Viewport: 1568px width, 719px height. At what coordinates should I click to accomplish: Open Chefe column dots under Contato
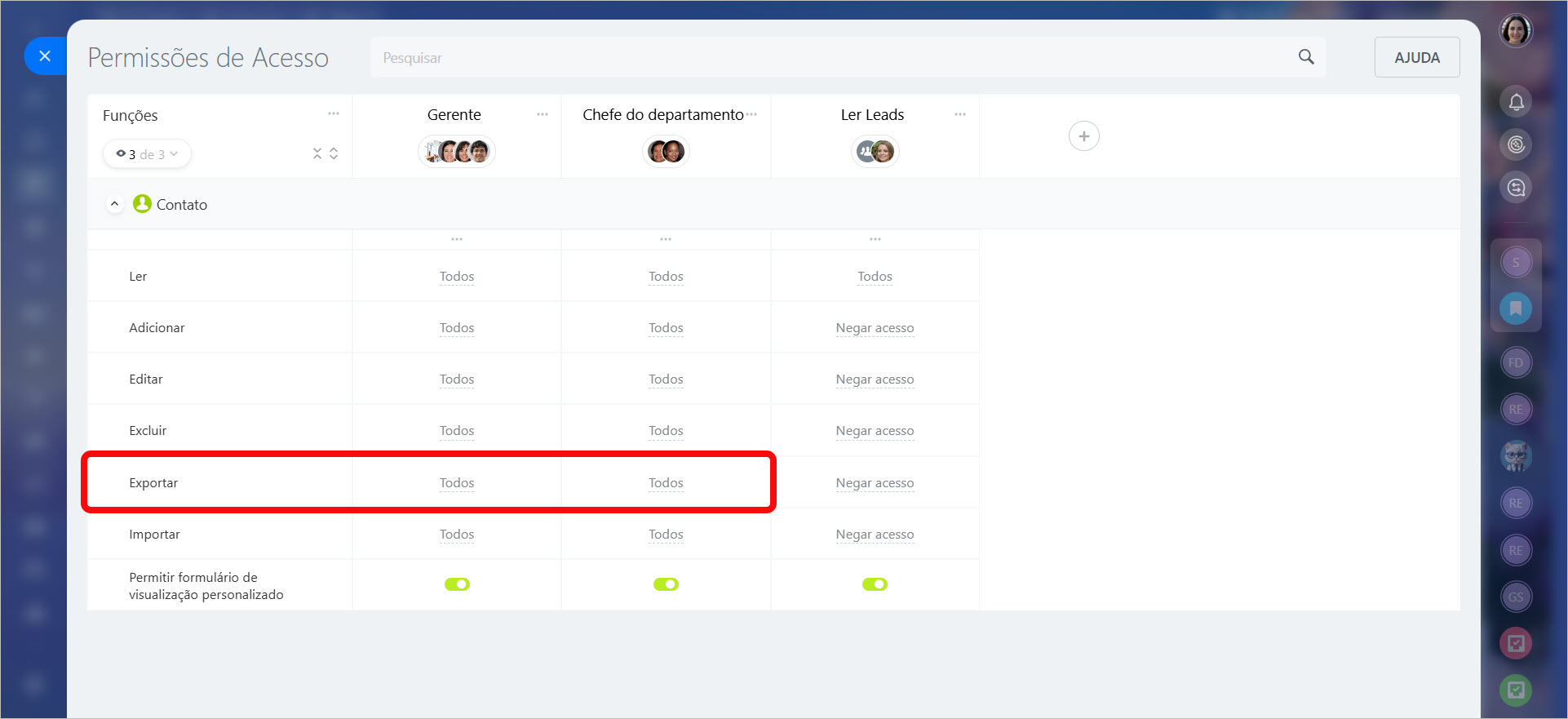(666, 239)
